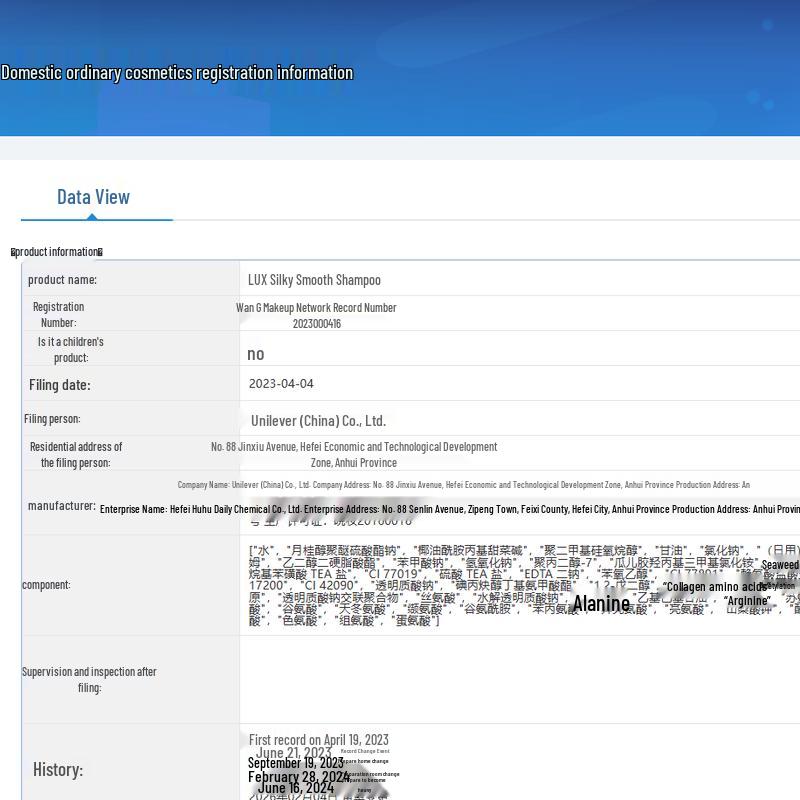Select the children's product value "no"
This screenshot has width=800, height=800.
click(x=256, y=354)
